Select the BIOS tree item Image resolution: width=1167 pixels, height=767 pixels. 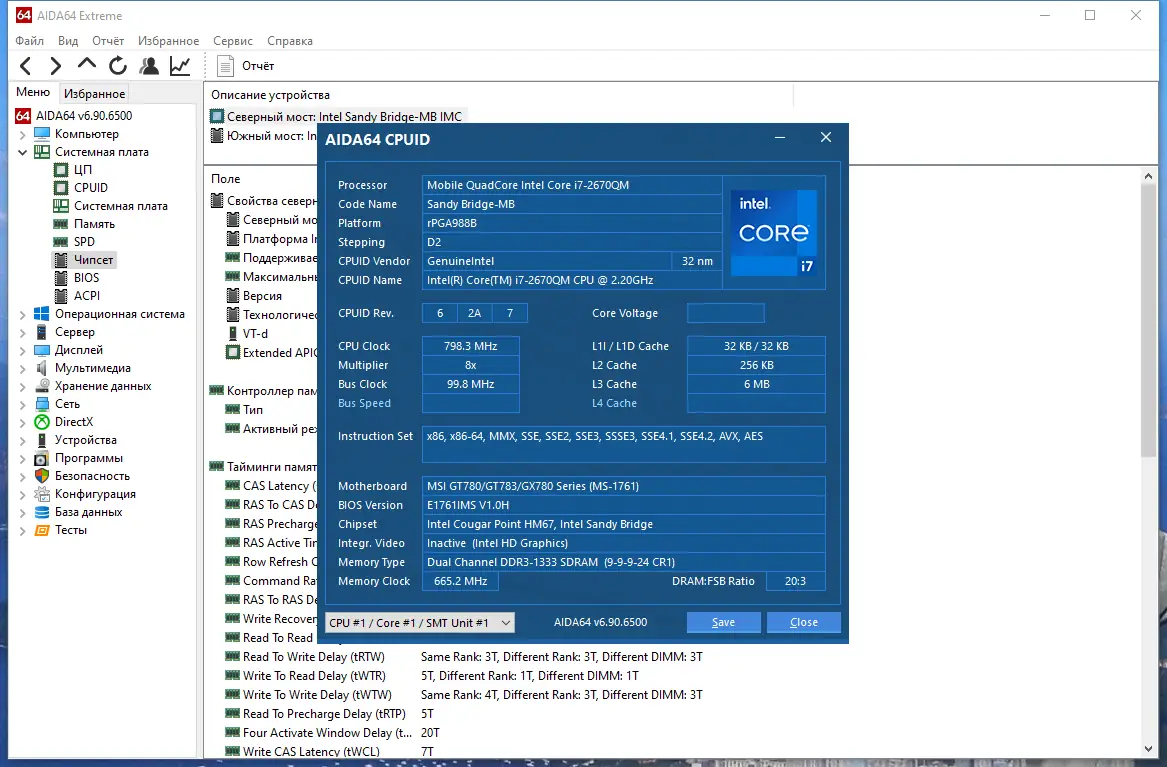point(86,278)
